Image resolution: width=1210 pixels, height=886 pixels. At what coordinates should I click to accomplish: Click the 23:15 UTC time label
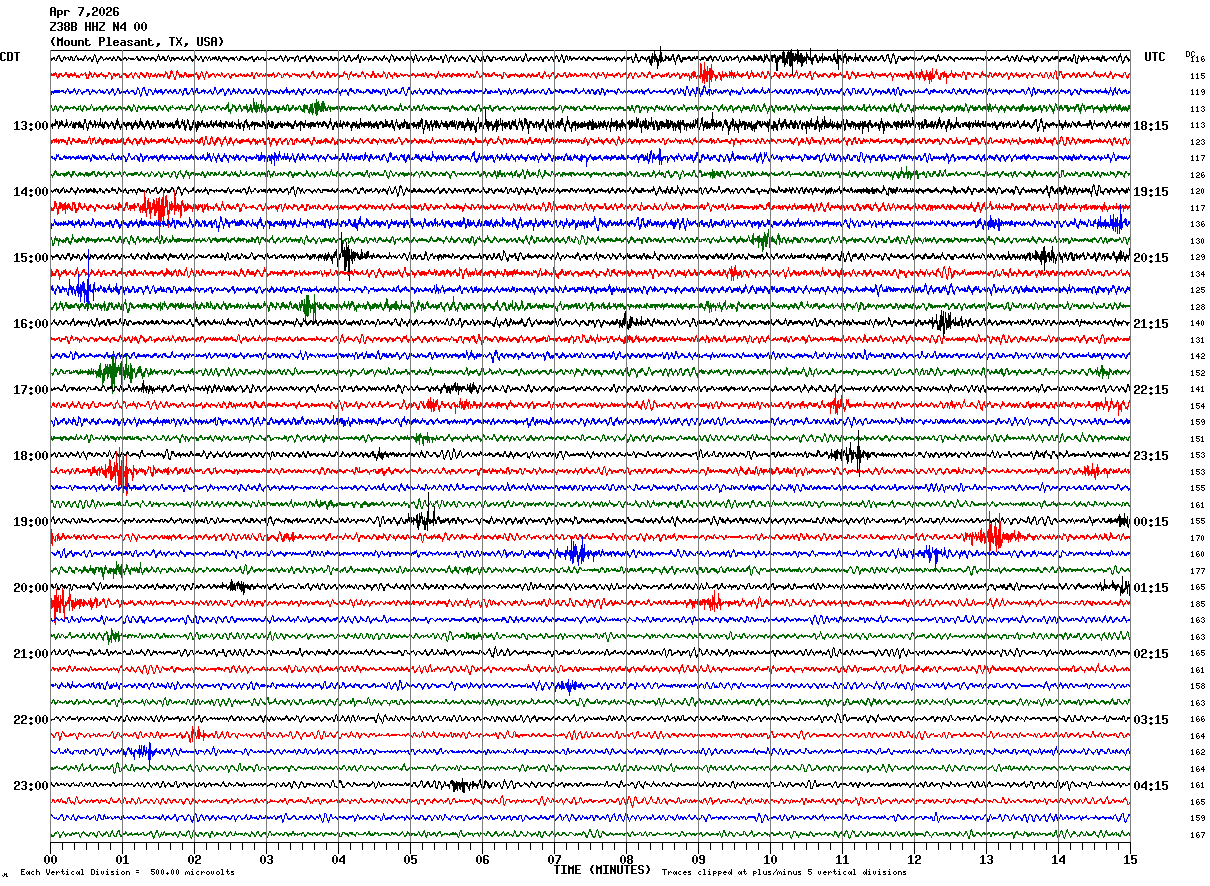pyautogui.click(x=1151, y=456)
